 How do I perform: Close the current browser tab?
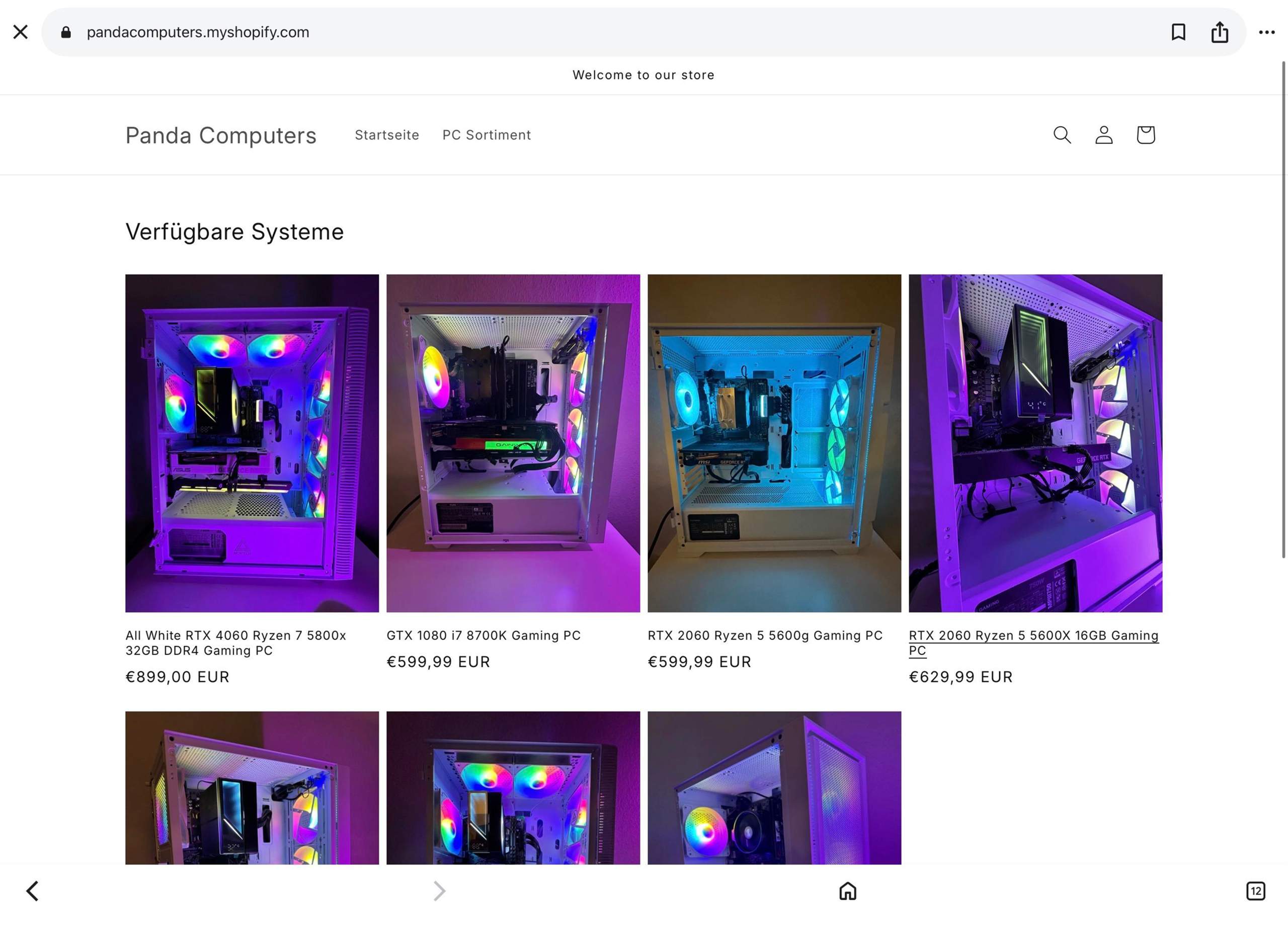click(x=20, y=32)
